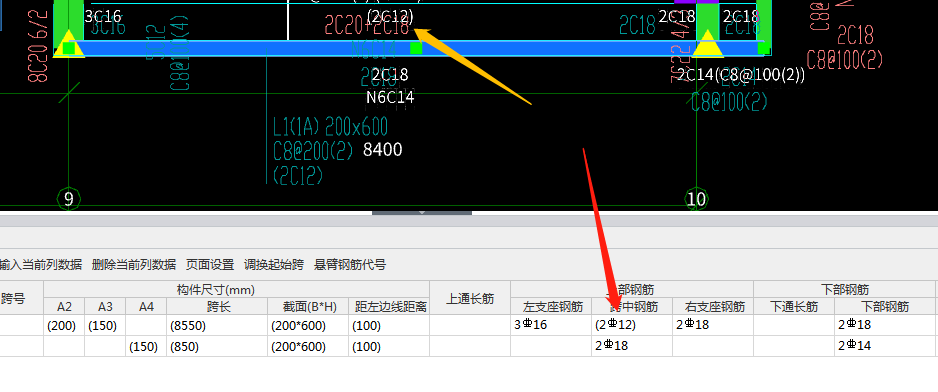Select the (2⌀12) mid-span rebar cell
The width and height of the screenshot is (938, 392).
click(632, 325)
